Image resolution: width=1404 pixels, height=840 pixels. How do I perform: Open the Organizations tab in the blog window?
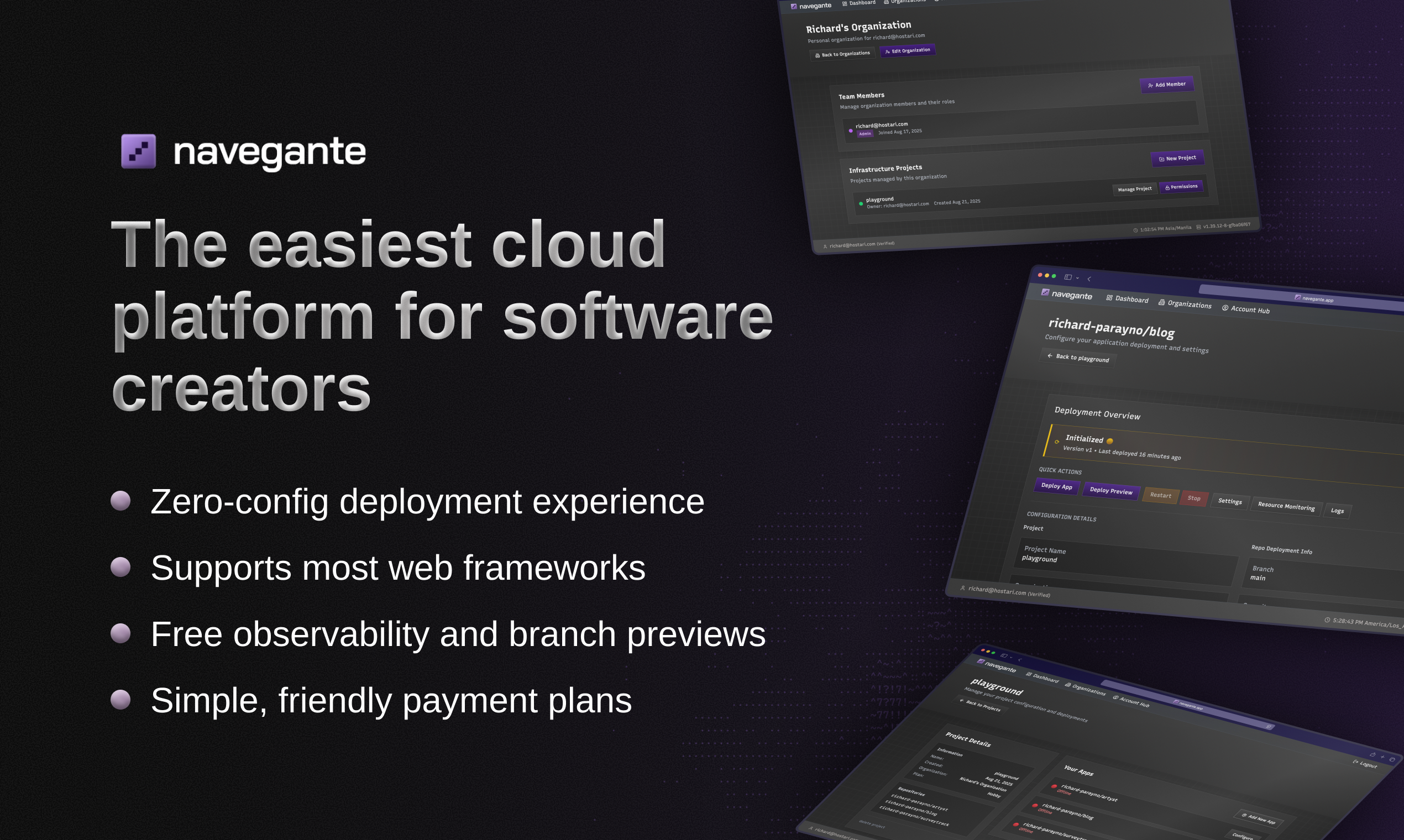point(1185,304)
